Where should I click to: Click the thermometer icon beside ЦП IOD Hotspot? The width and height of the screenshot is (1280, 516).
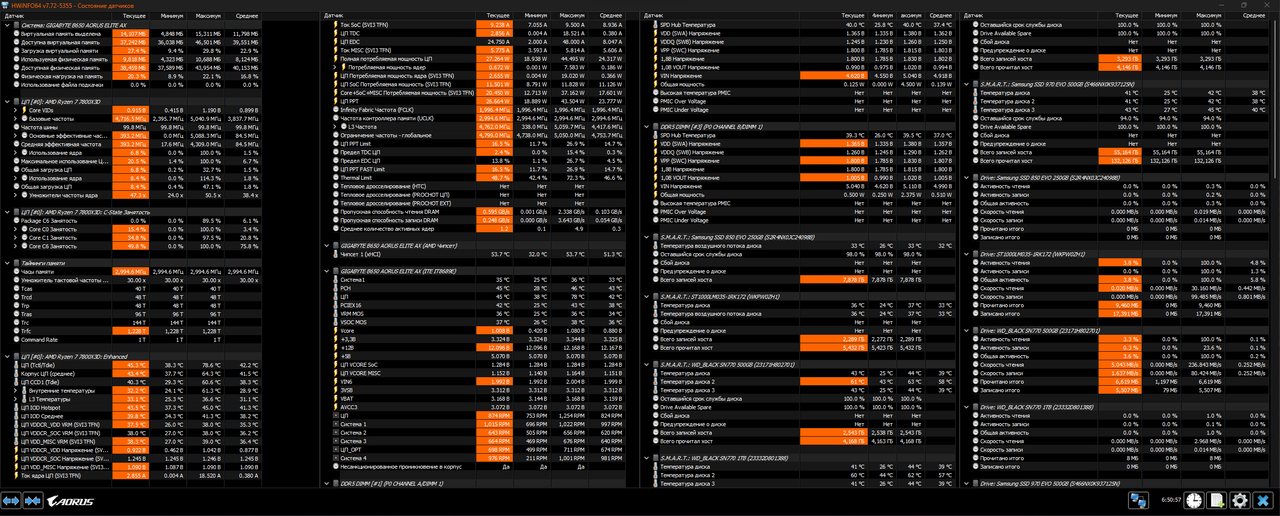point(17,407)
